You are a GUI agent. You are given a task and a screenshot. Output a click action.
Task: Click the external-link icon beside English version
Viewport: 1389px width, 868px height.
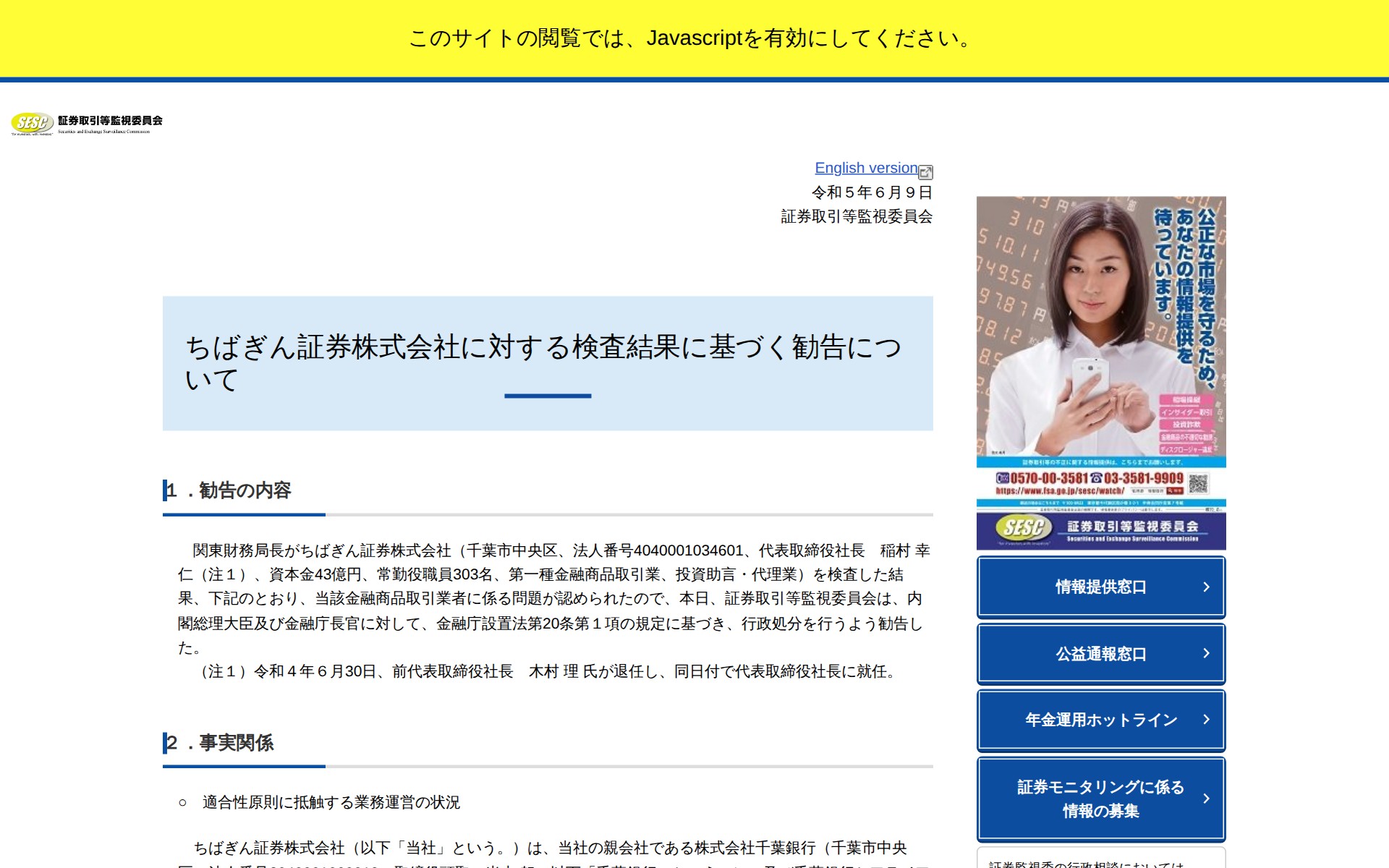tap(925, 172)
